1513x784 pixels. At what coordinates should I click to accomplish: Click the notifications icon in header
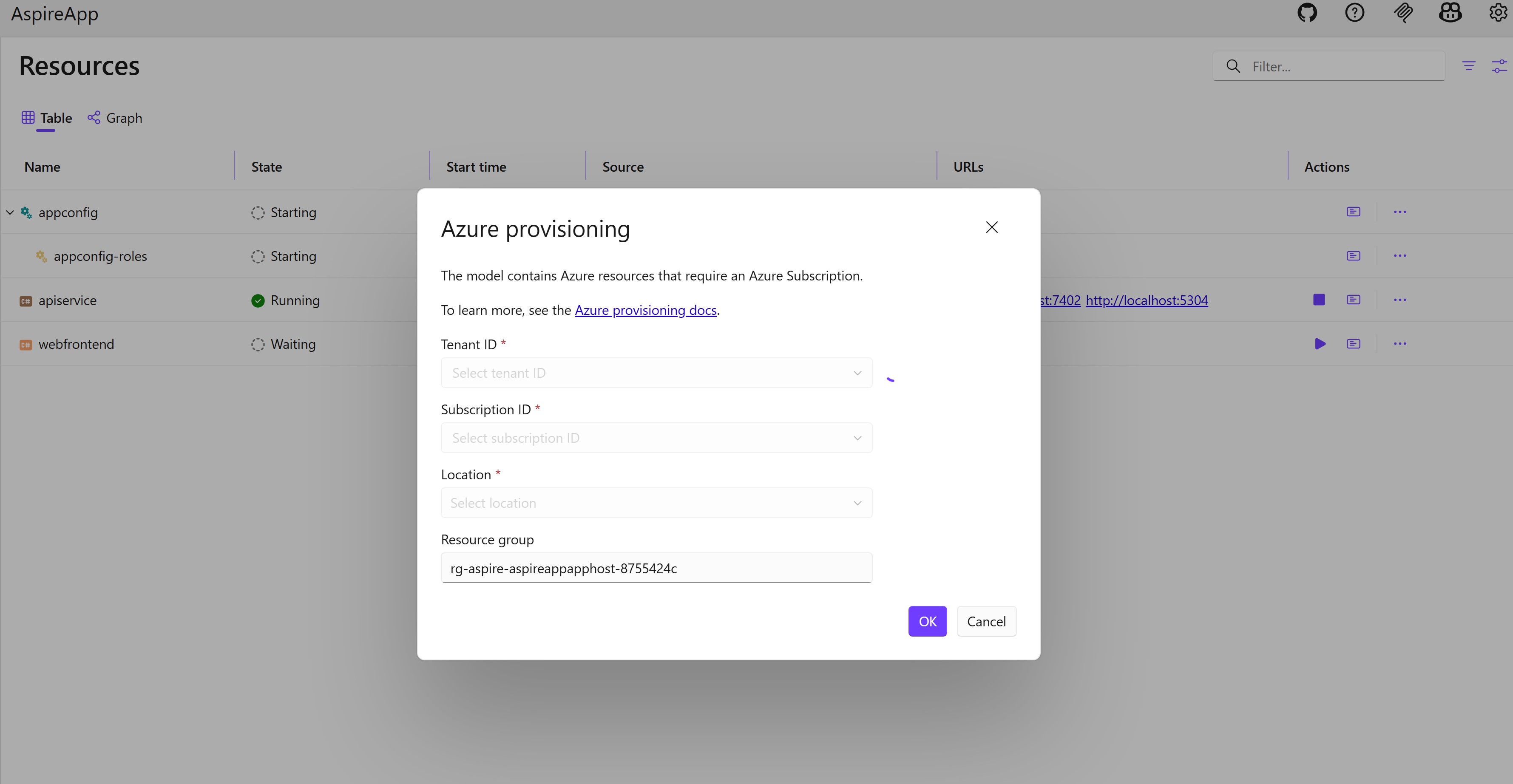pos(1403,13)
